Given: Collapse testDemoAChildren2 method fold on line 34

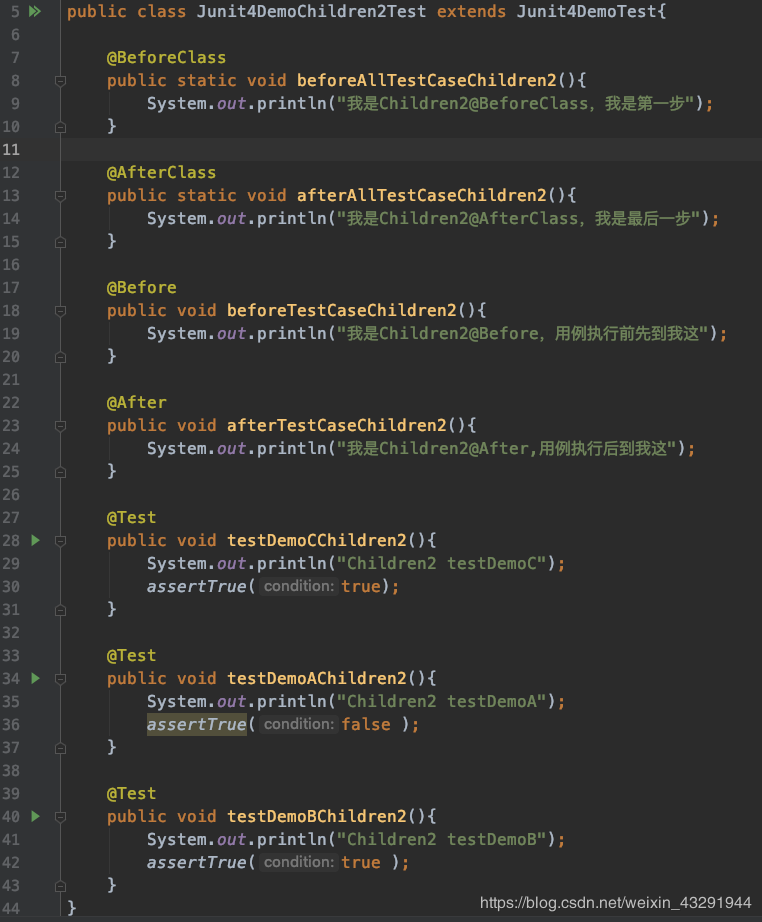Looking at the screenshot, I should [60, 679].
